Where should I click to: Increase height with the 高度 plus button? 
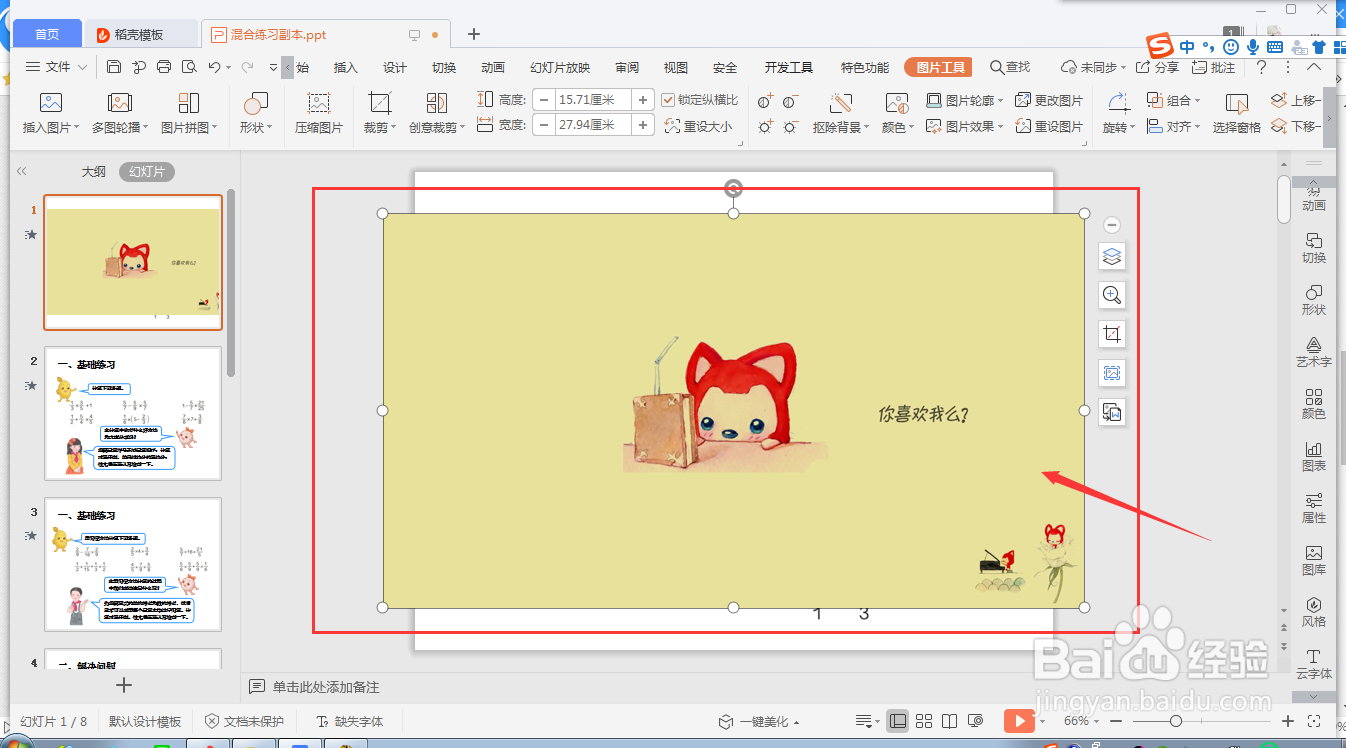pyautogui.click(x=644, y=100)
